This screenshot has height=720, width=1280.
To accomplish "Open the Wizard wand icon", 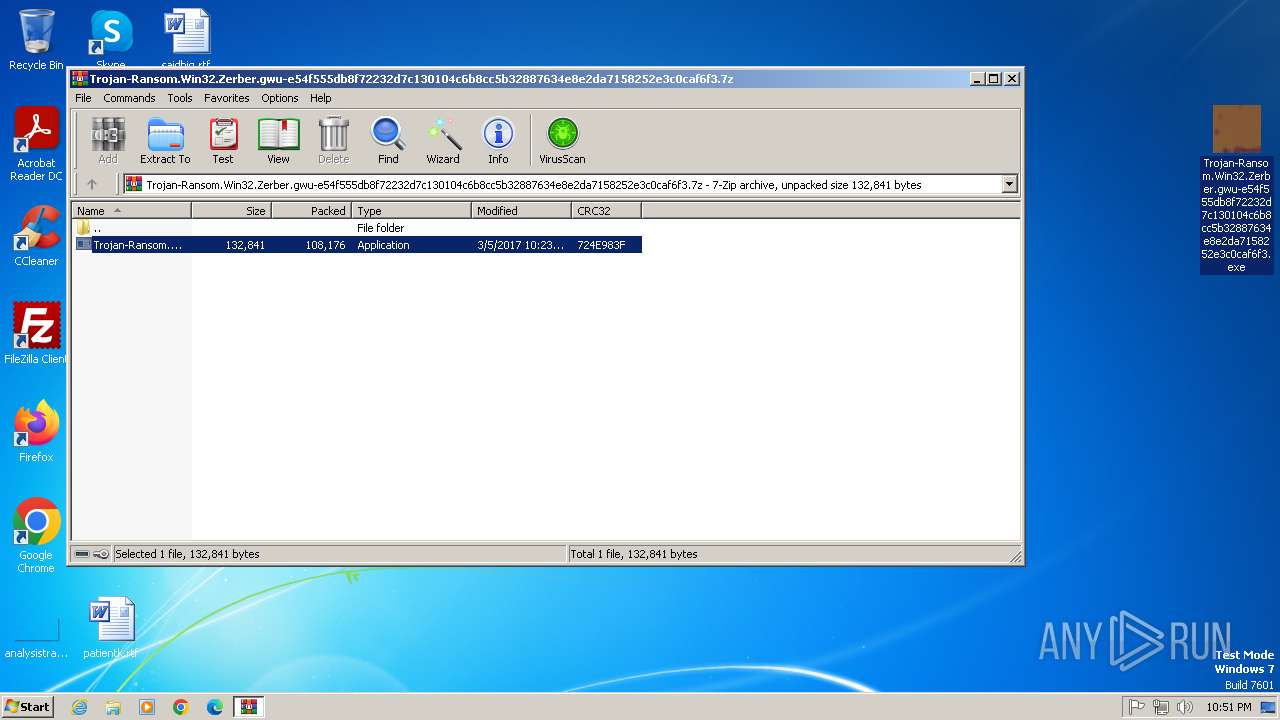I will pos(443,140).
